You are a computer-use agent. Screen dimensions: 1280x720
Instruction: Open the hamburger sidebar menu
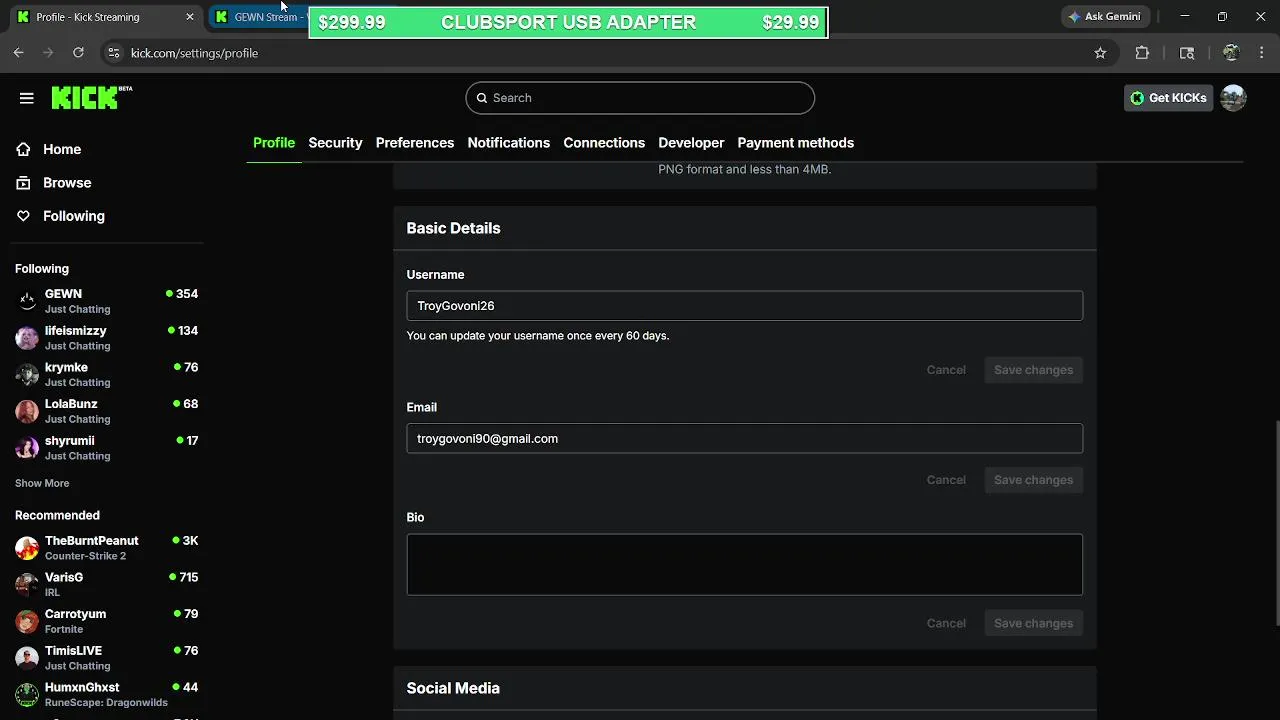click(x=27, y=98)
